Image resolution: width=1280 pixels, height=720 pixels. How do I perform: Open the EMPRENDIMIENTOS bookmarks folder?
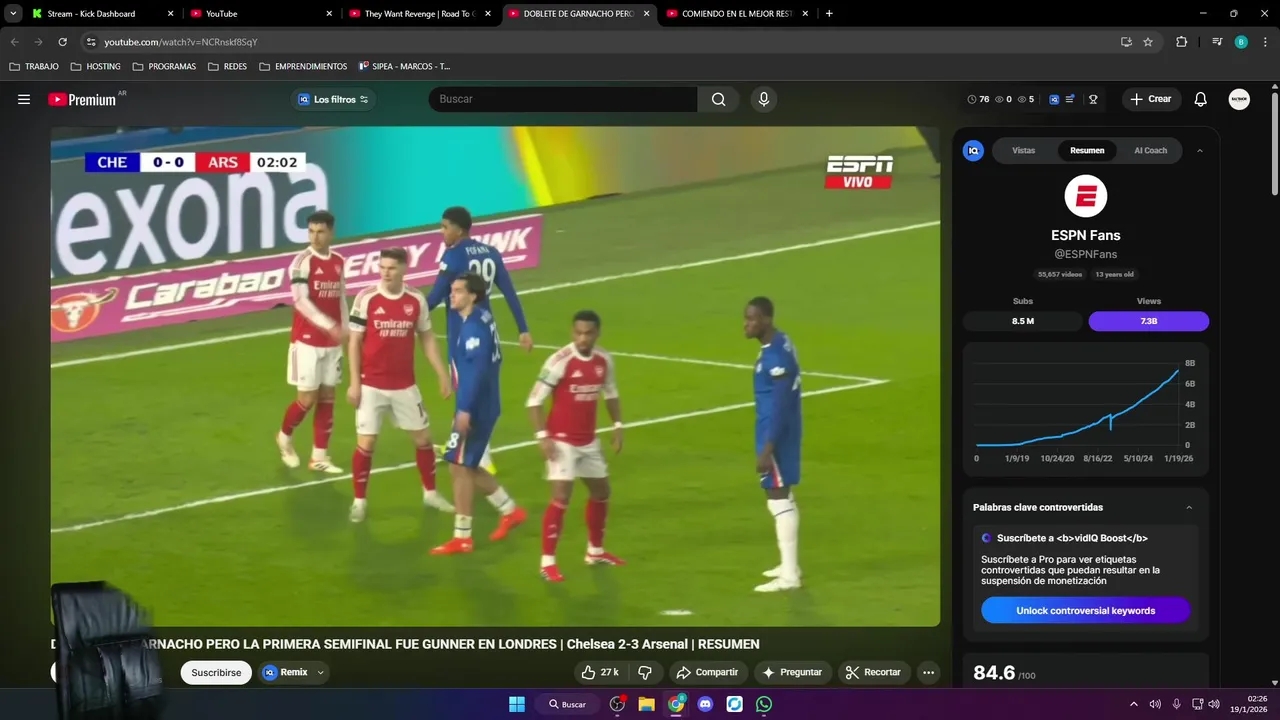coord(303,66)
